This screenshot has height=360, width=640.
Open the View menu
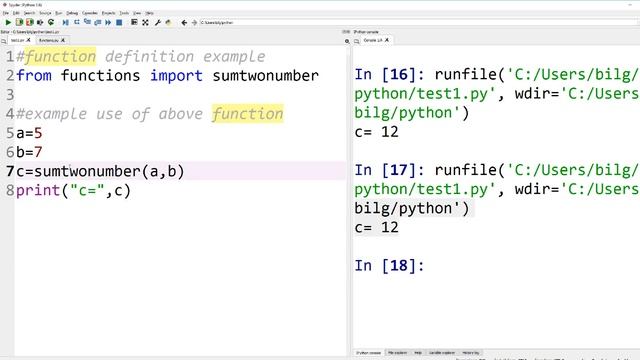point(137,13)
